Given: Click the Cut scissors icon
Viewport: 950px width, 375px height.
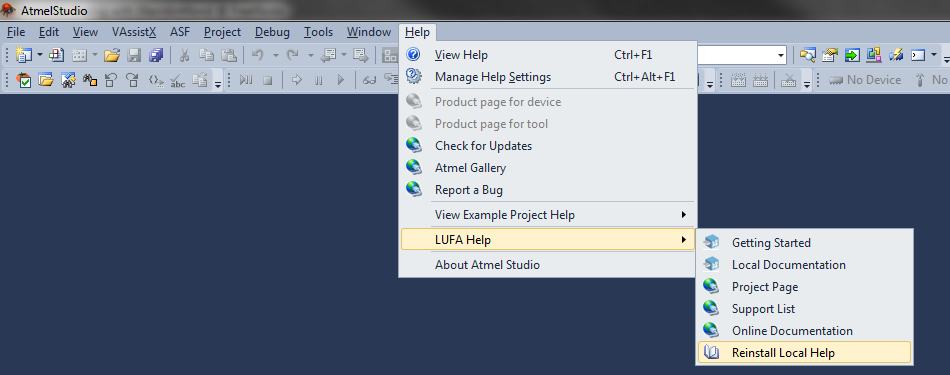Looking at the screenshot, I should [185, 55].
